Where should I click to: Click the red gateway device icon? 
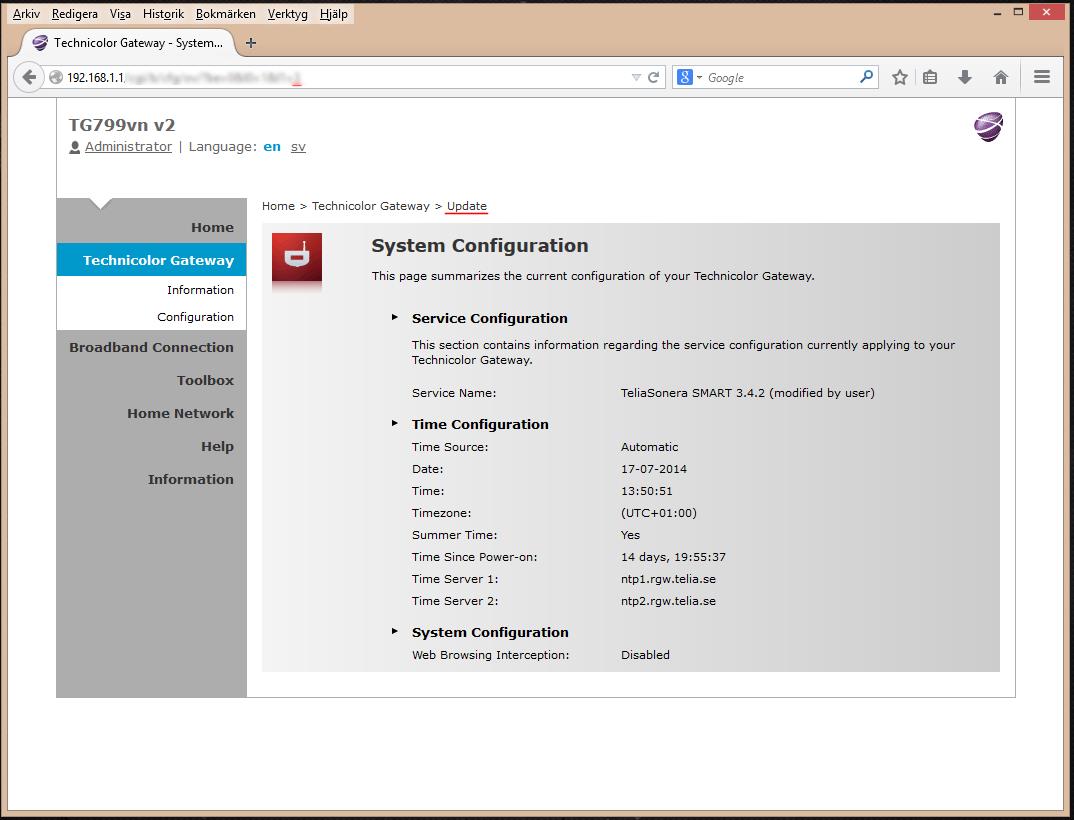[x=297, y=258]
